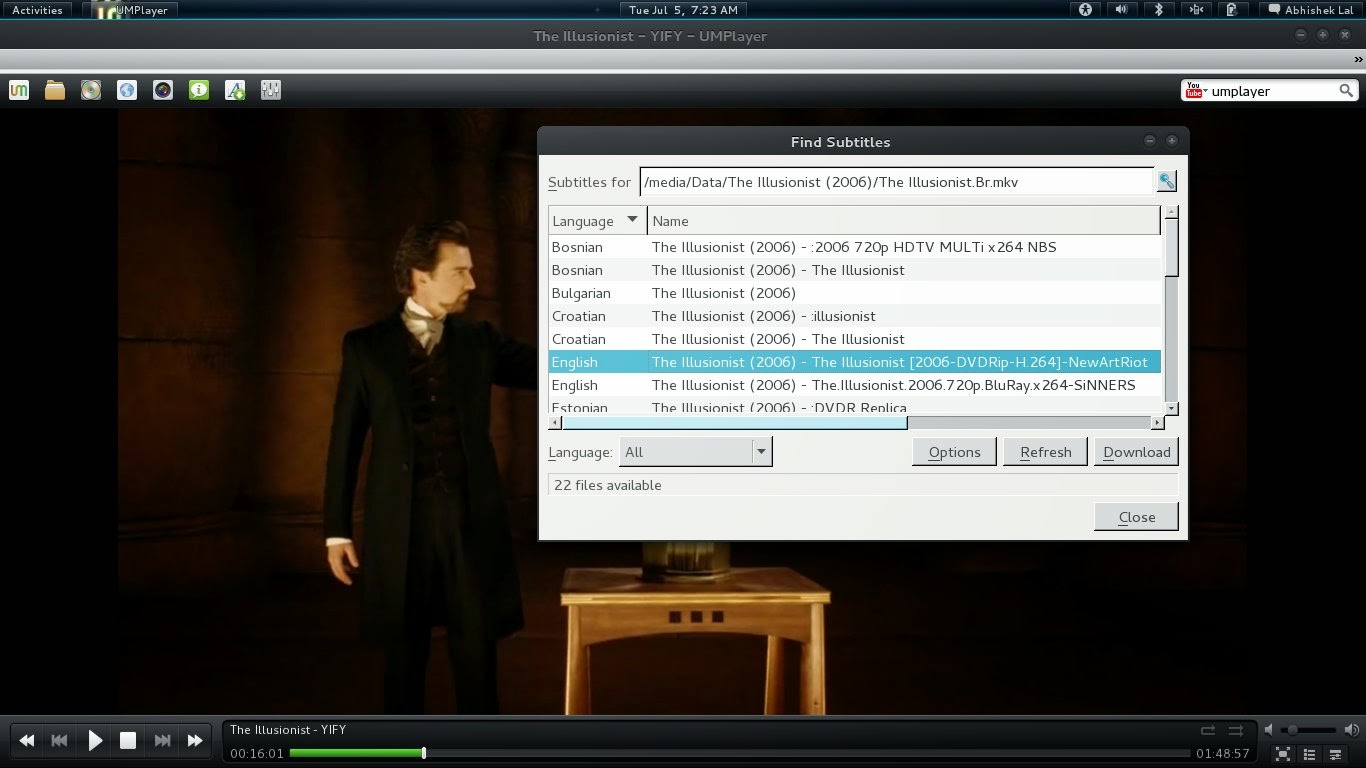Image resolution: width=1366 pixels, height=768 pixels.
Task: Sort by the Language column header
Action: pos(597,221)
